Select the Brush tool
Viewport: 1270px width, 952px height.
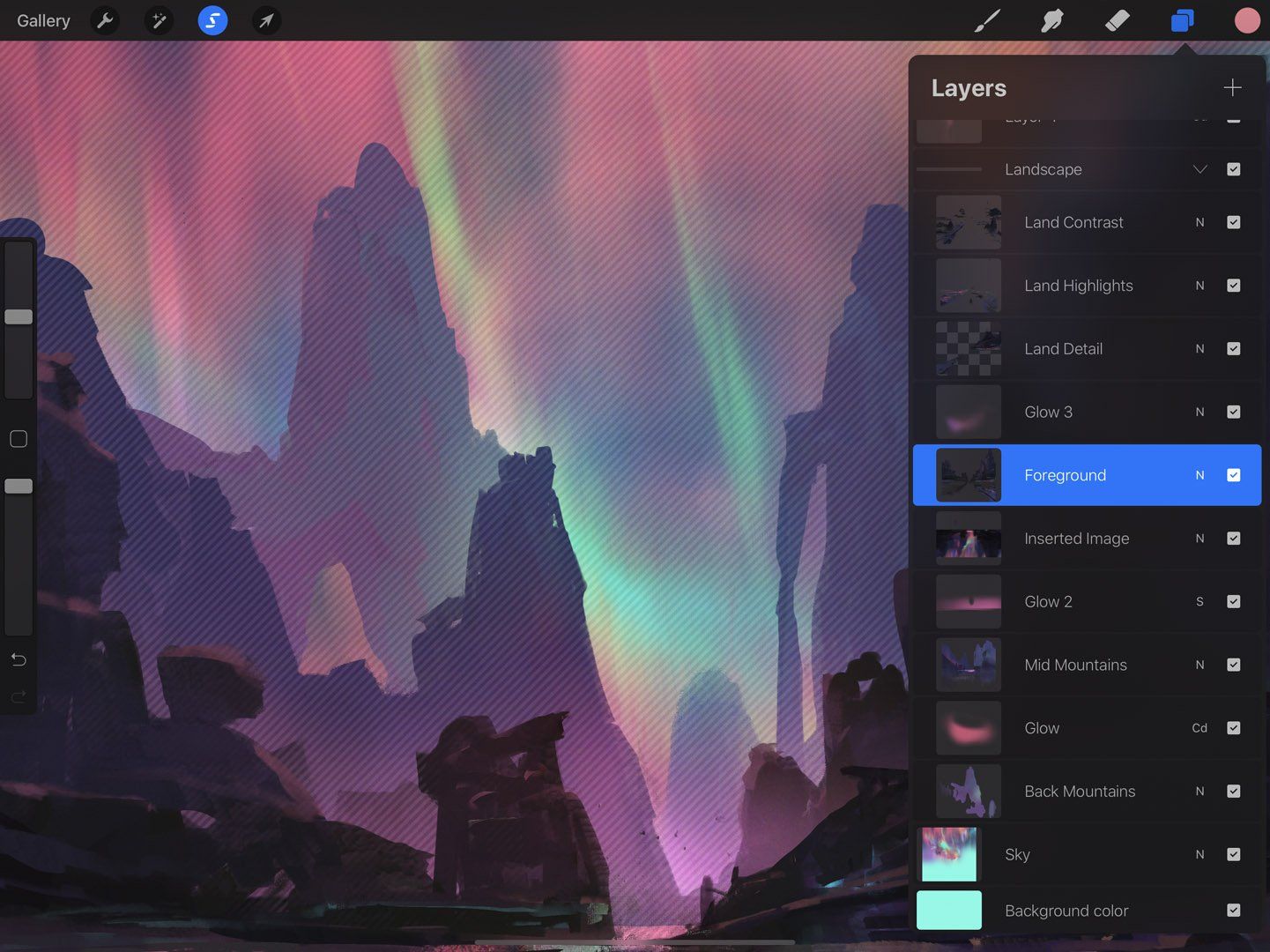[986, 20]
